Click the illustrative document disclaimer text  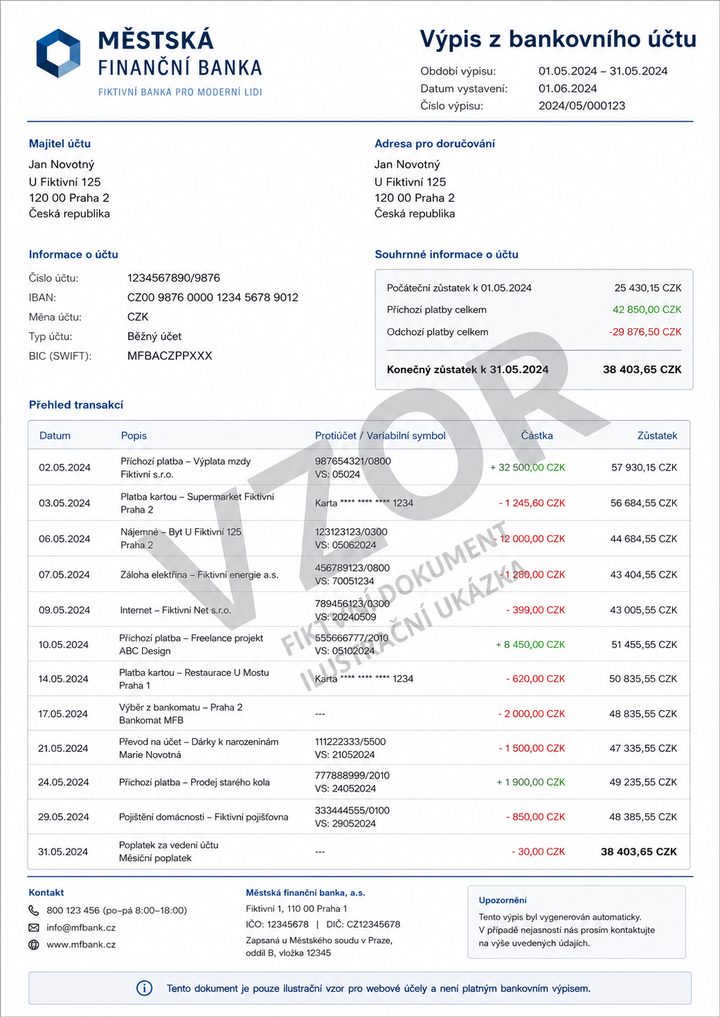pos(378,988)
